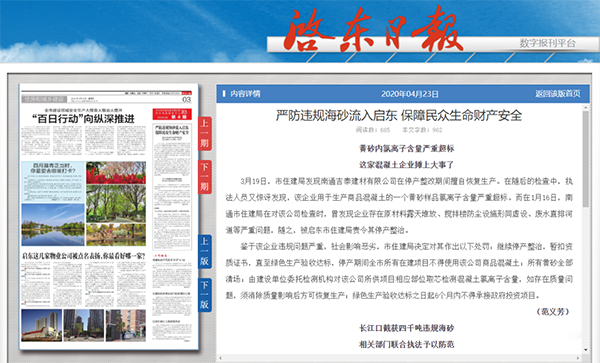Click the vertical scrollbar thumb in article
This screenshot has width=600, height=363.
[585, 159]
